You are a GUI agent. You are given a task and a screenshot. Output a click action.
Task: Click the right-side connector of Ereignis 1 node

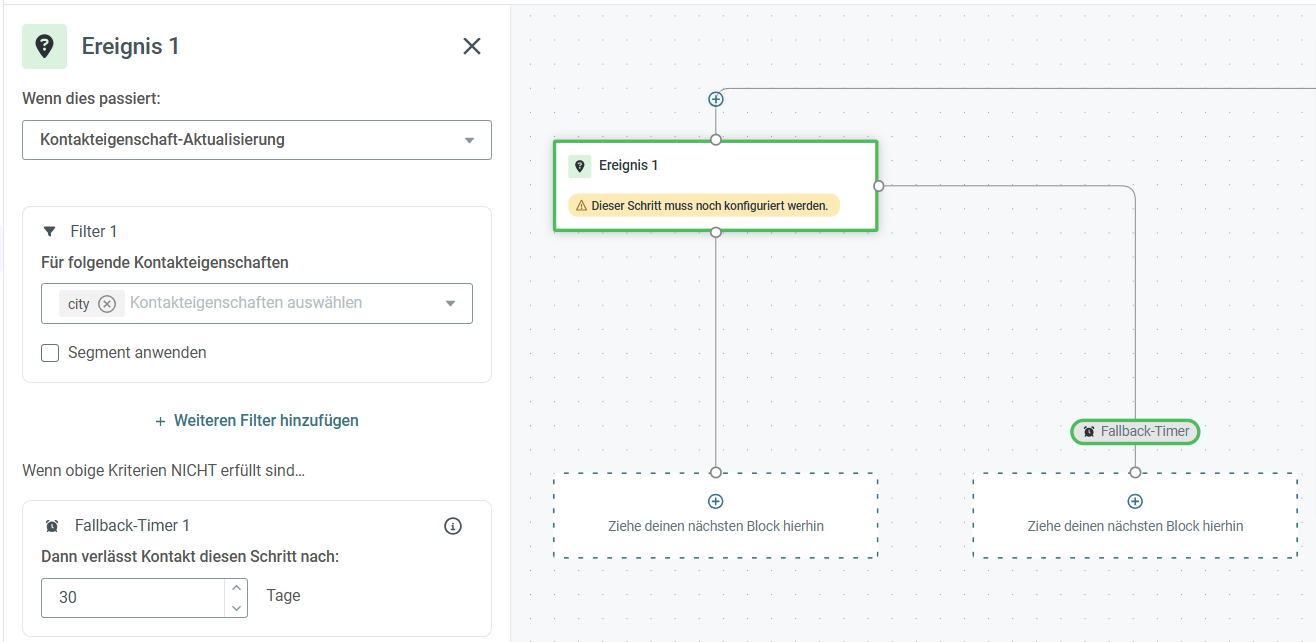point(878,186)
